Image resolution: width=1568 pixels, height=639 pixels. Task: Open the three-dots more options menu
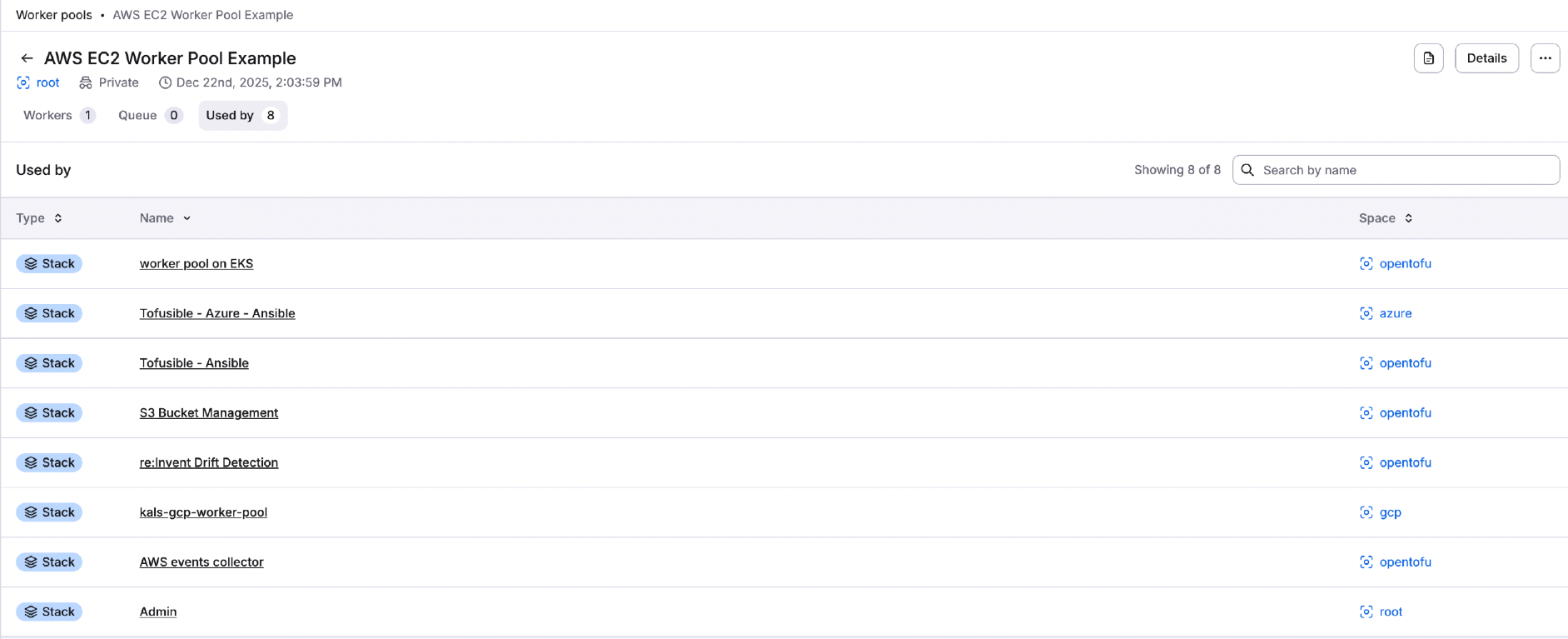(1545, 58)
